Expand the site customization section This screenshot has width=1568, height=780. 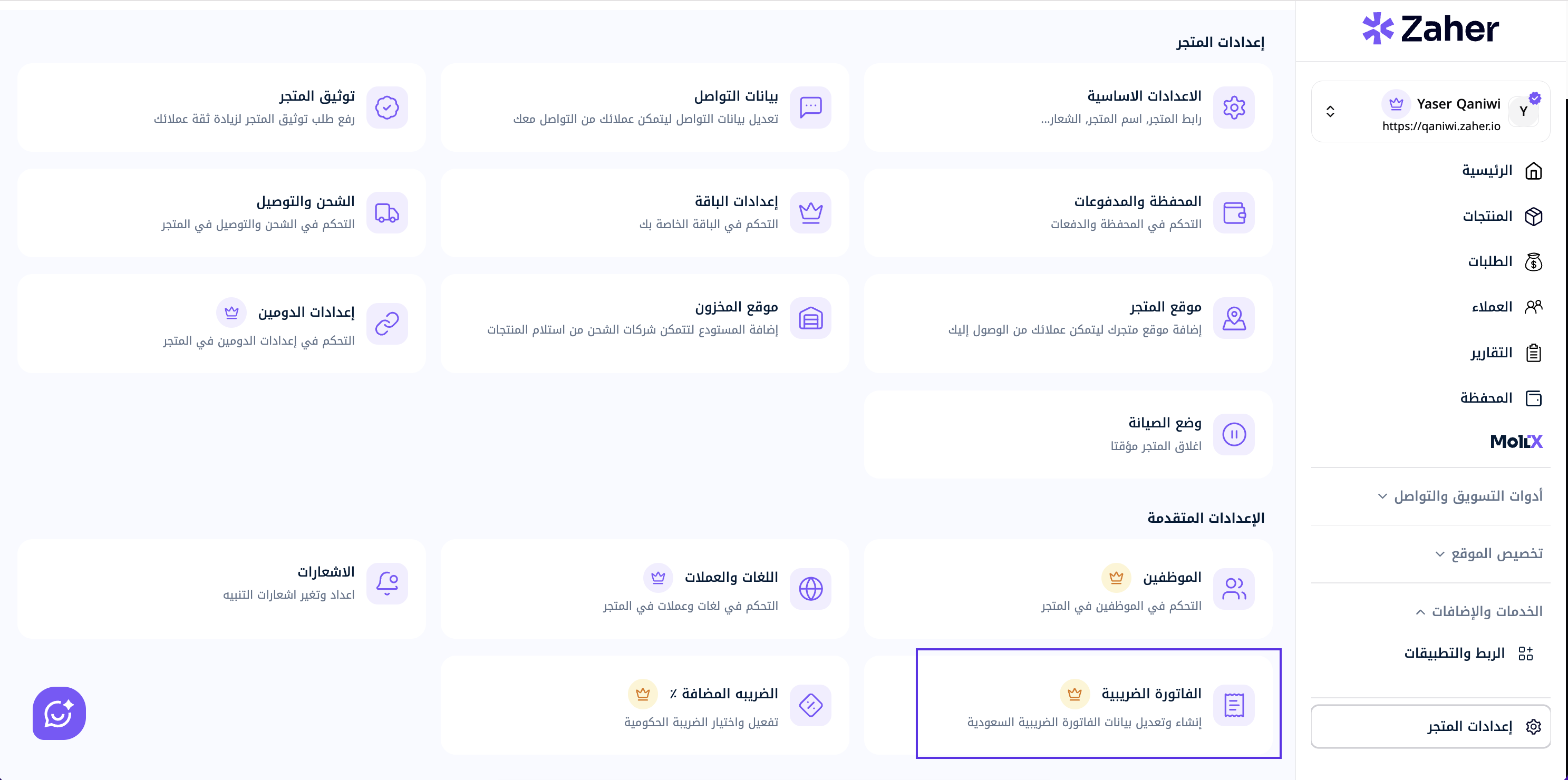[1488, 554]
